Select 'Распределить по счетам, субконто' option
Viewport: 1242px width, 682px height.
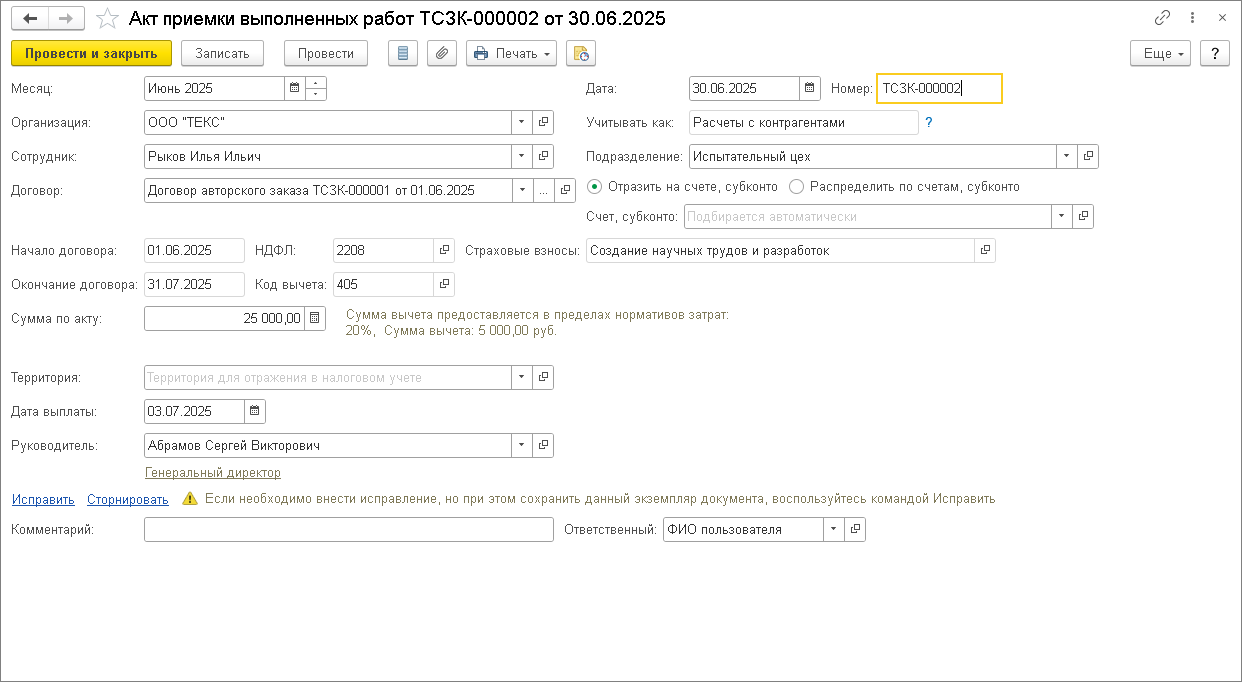tap(797, 186)
